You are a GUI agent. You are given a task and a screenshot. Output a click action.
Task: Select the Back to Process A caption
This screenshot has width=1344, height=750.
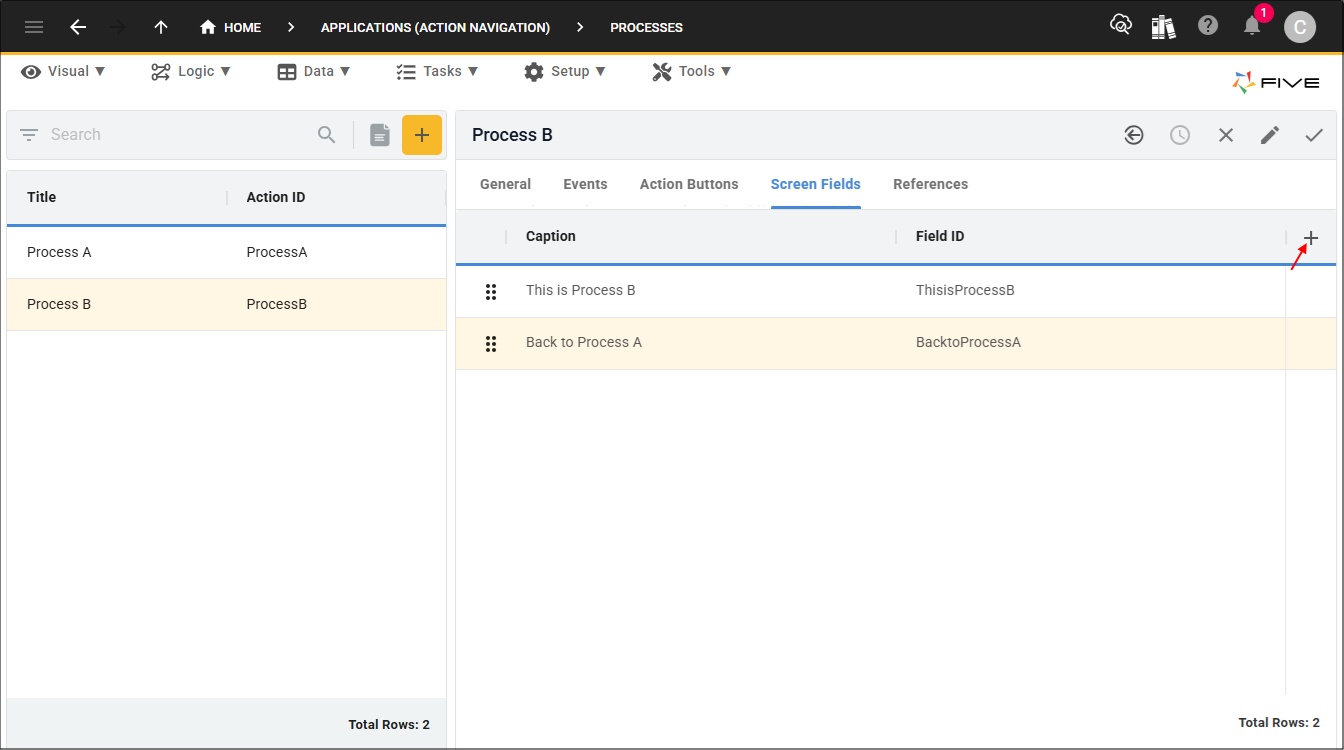point(584,342)
